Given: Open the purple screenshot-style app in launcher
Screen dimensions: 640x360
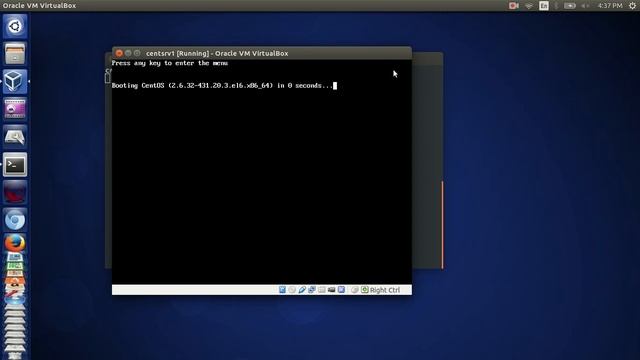Looking at the screenshot, I should click(15, 109).
